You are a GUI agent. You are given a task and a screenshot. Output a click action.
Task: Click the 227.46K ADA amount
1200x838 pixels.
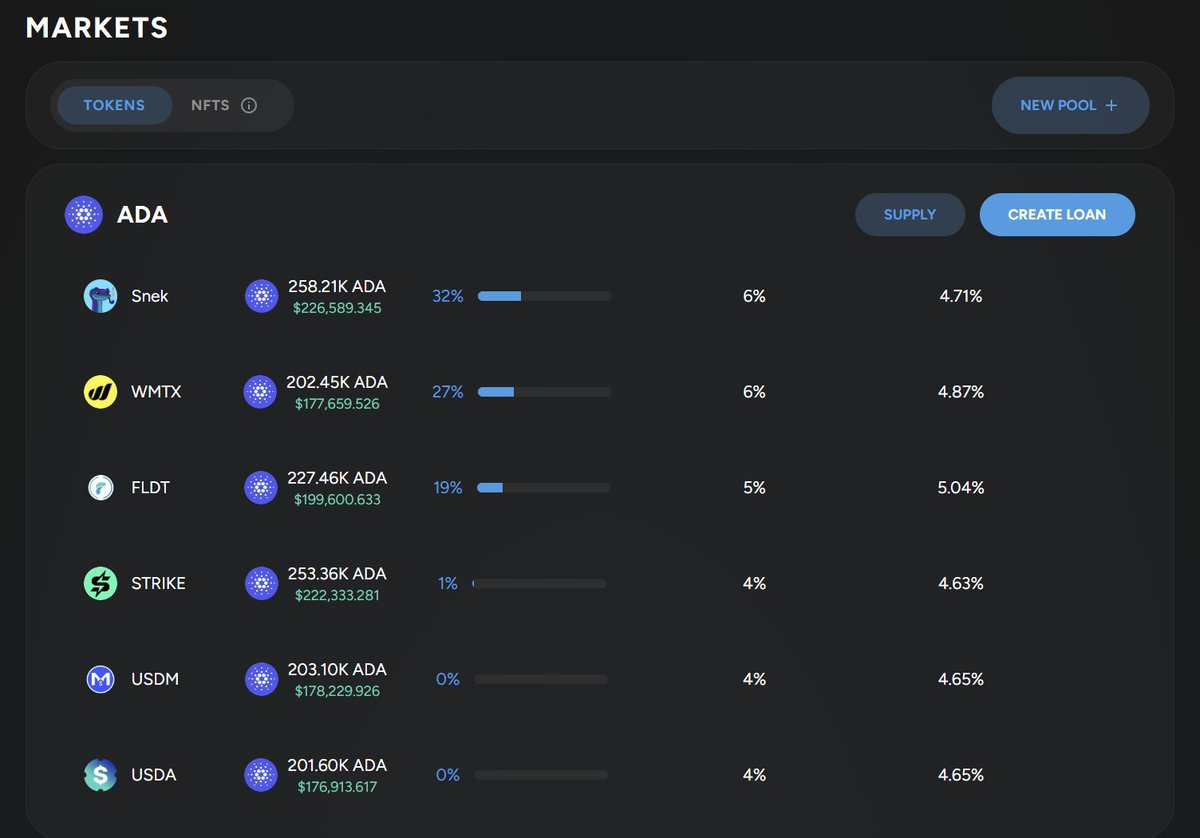tap(337, 478)
